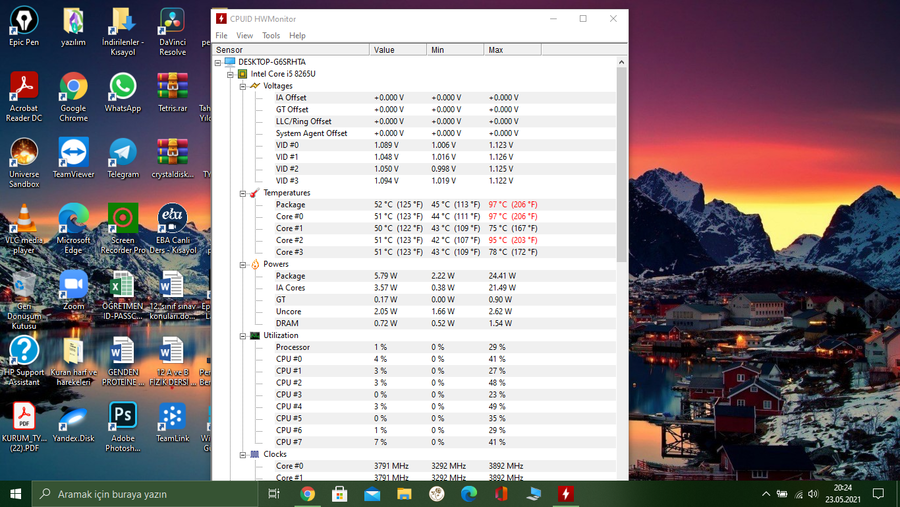The height and width of the screenshot is (507, 900).
Task: Click the Intel Core i5 8265U processor icon
Action: (x=243, y=74)
